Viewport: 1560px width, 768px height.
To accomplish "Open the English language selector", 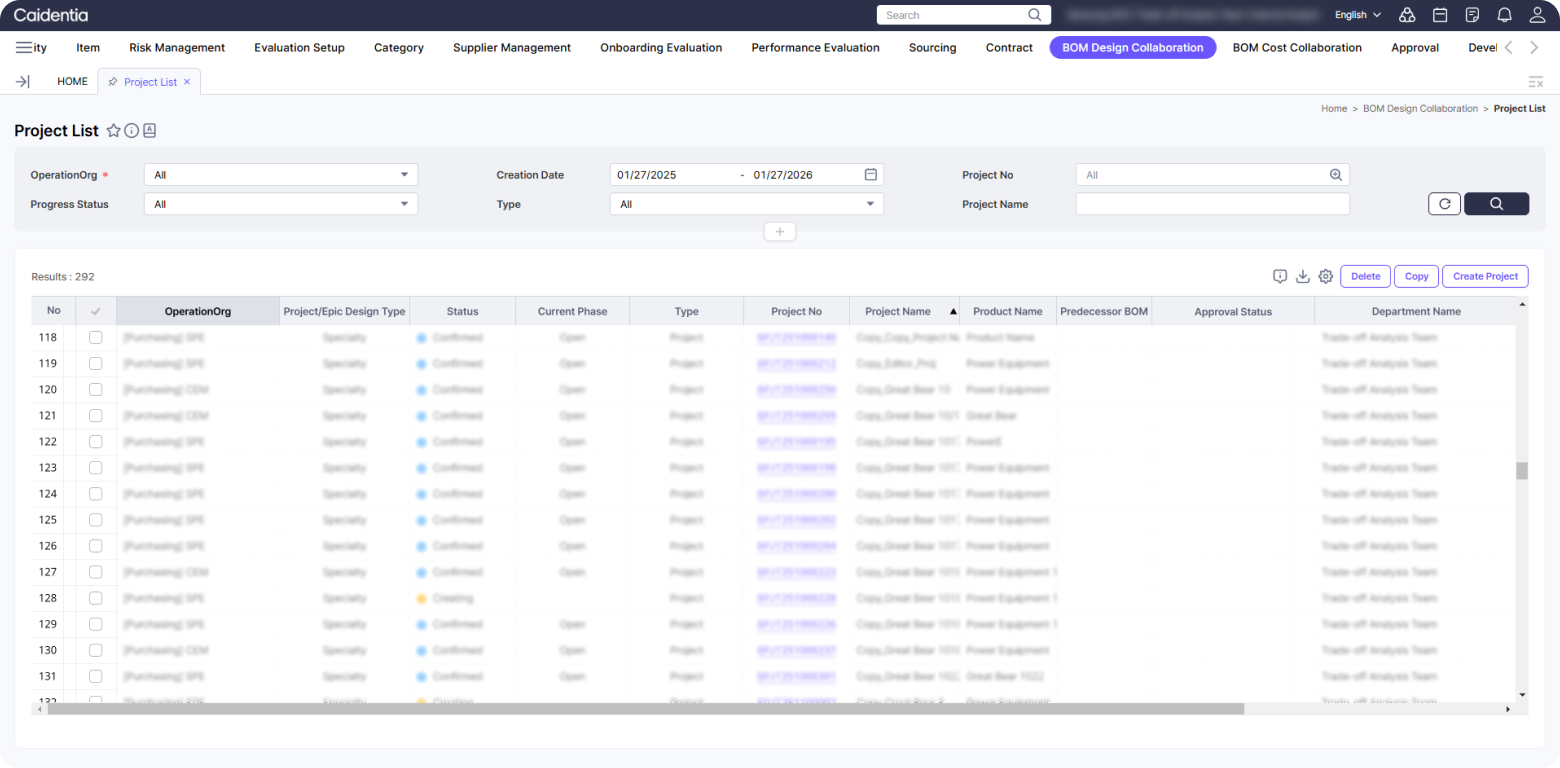I will point(1357,15).
